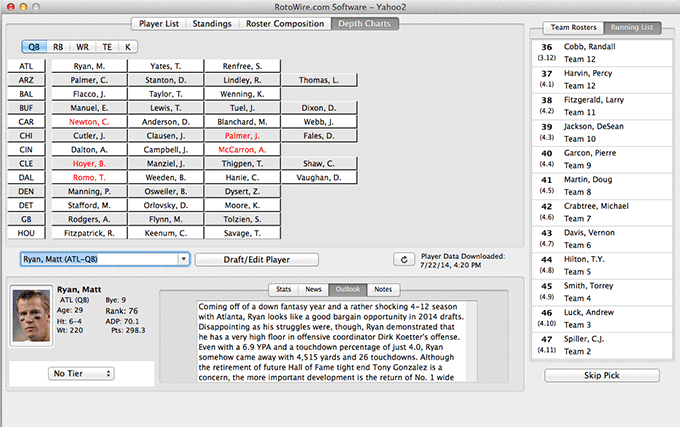Select the RB position filter
The height and width of the screenshot is (427, 680).
click(x=58, y=47)
